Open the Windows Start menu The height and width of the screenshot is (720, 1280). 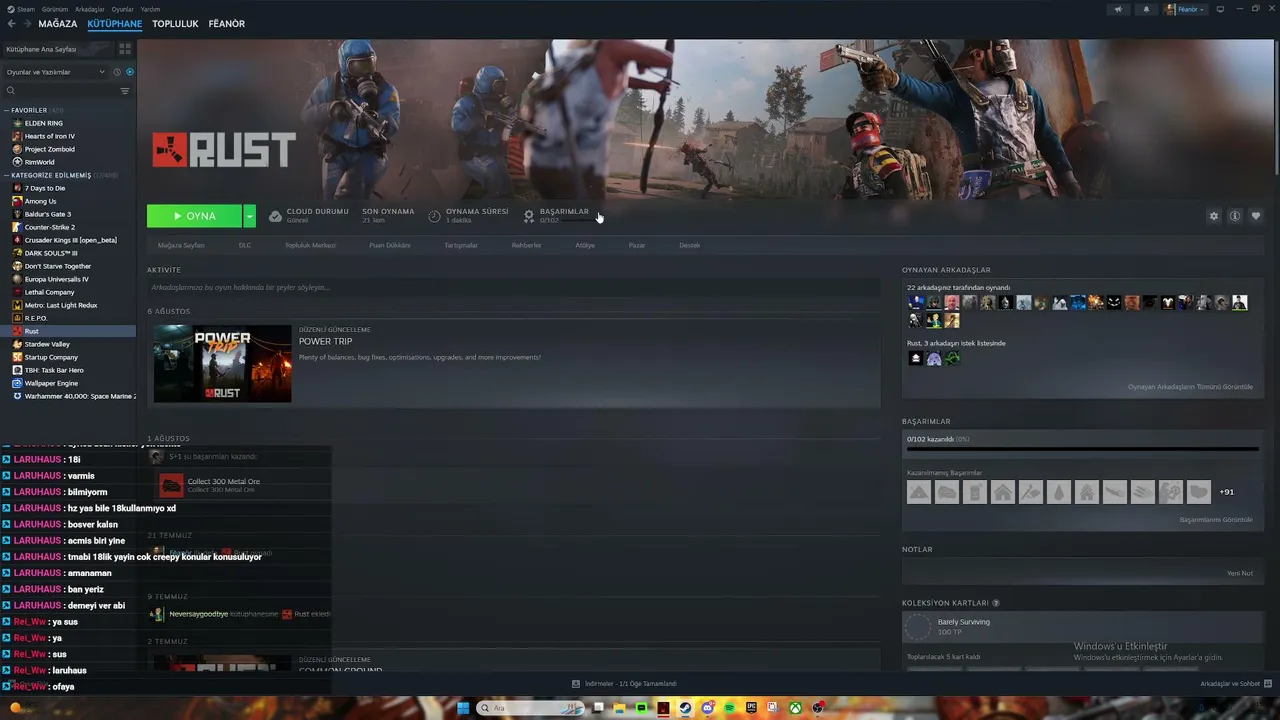pos(463,708)
